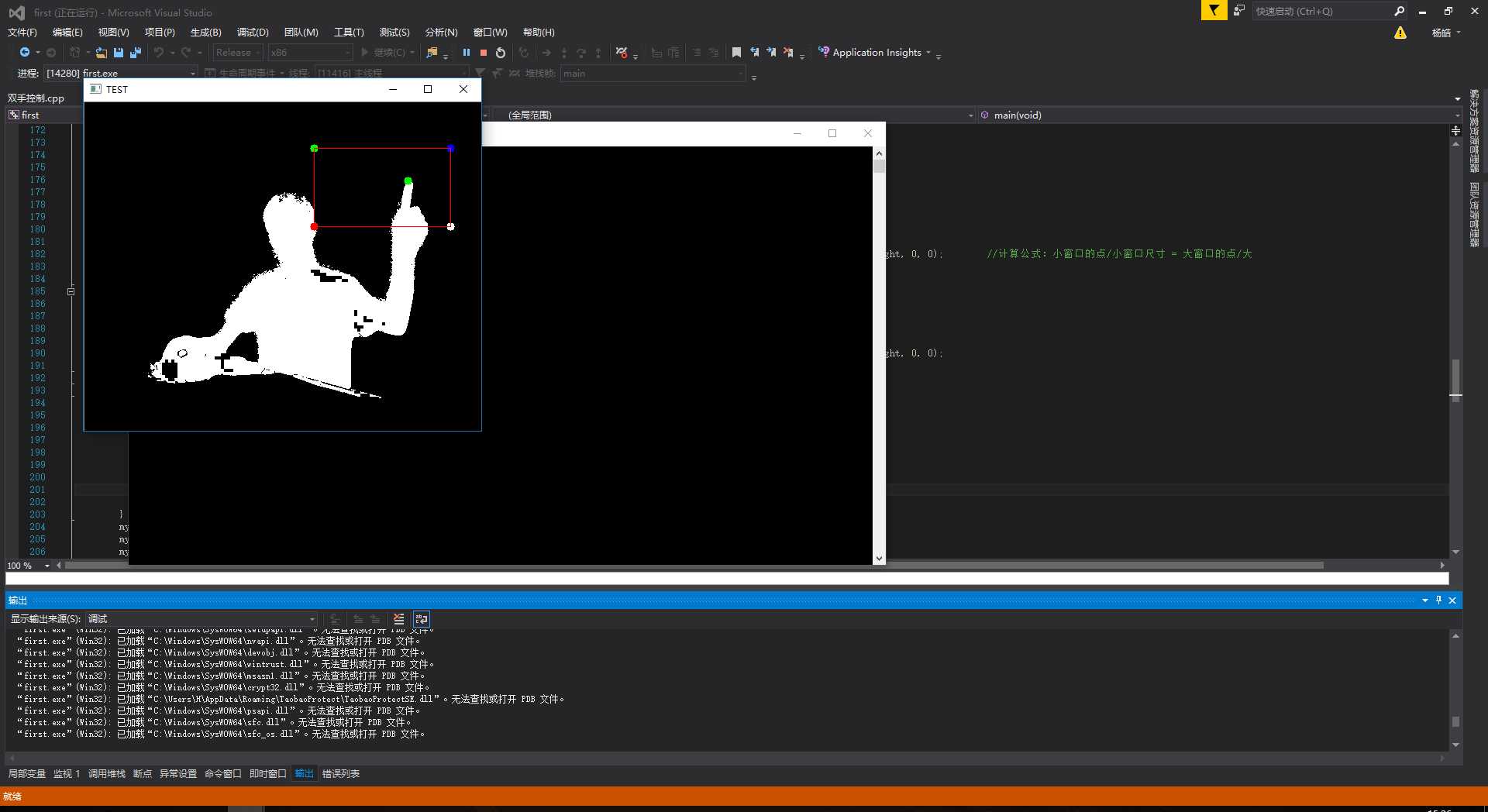Image resolution: width=1488 pixels, height=812 pixels.
Task: Open the process [14280] first.exe dropdown
Action: pyautogui.click(x=121, y=74)
